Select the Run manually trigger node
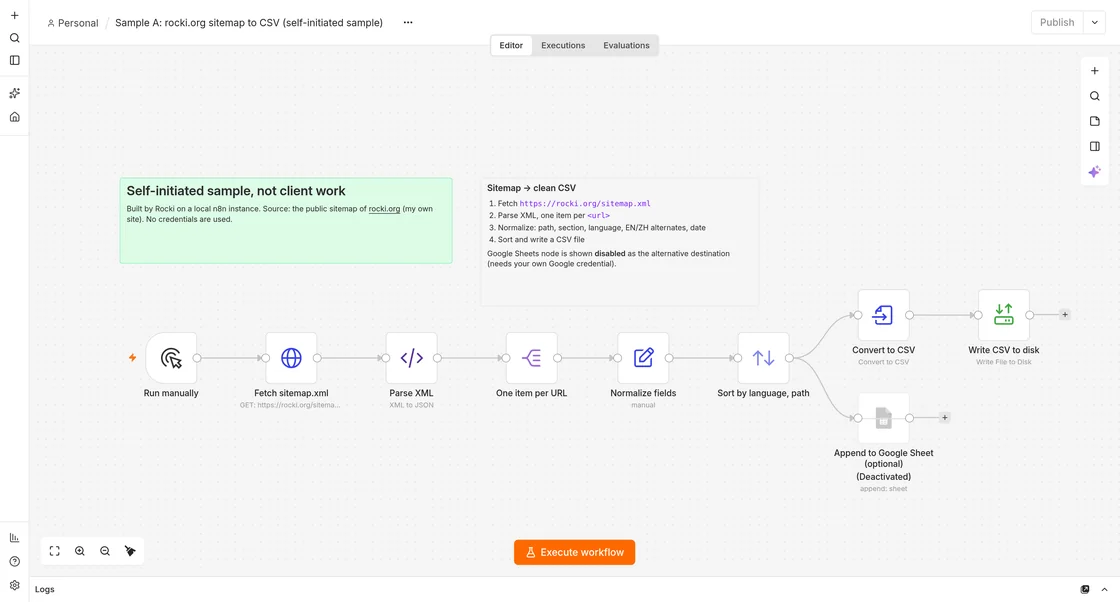 tap(171, 358)
